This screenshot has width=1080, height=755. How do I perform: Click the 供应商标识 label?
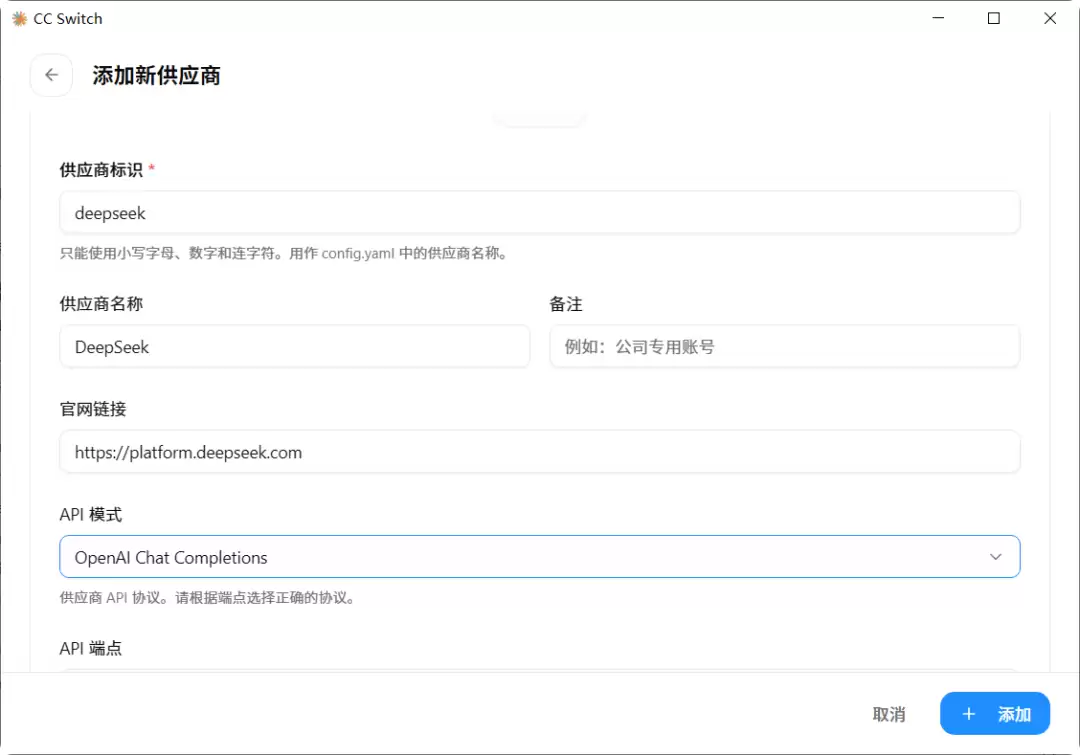[101, 169]
